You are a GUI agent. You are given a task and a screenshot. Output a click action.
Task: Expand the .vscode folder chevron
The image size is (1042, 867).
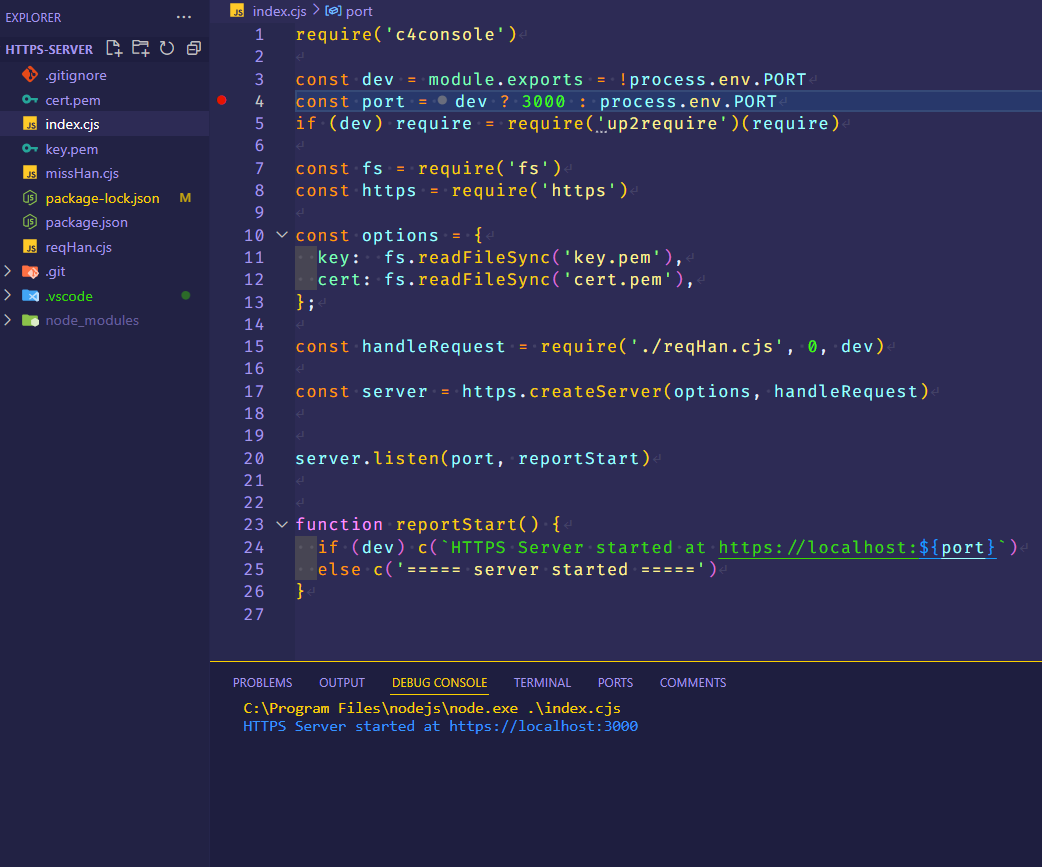7,296
